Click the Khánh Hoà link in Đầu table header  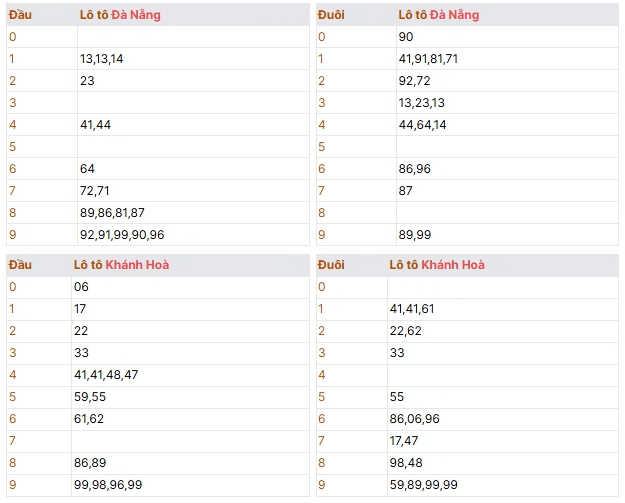(137, 265)
